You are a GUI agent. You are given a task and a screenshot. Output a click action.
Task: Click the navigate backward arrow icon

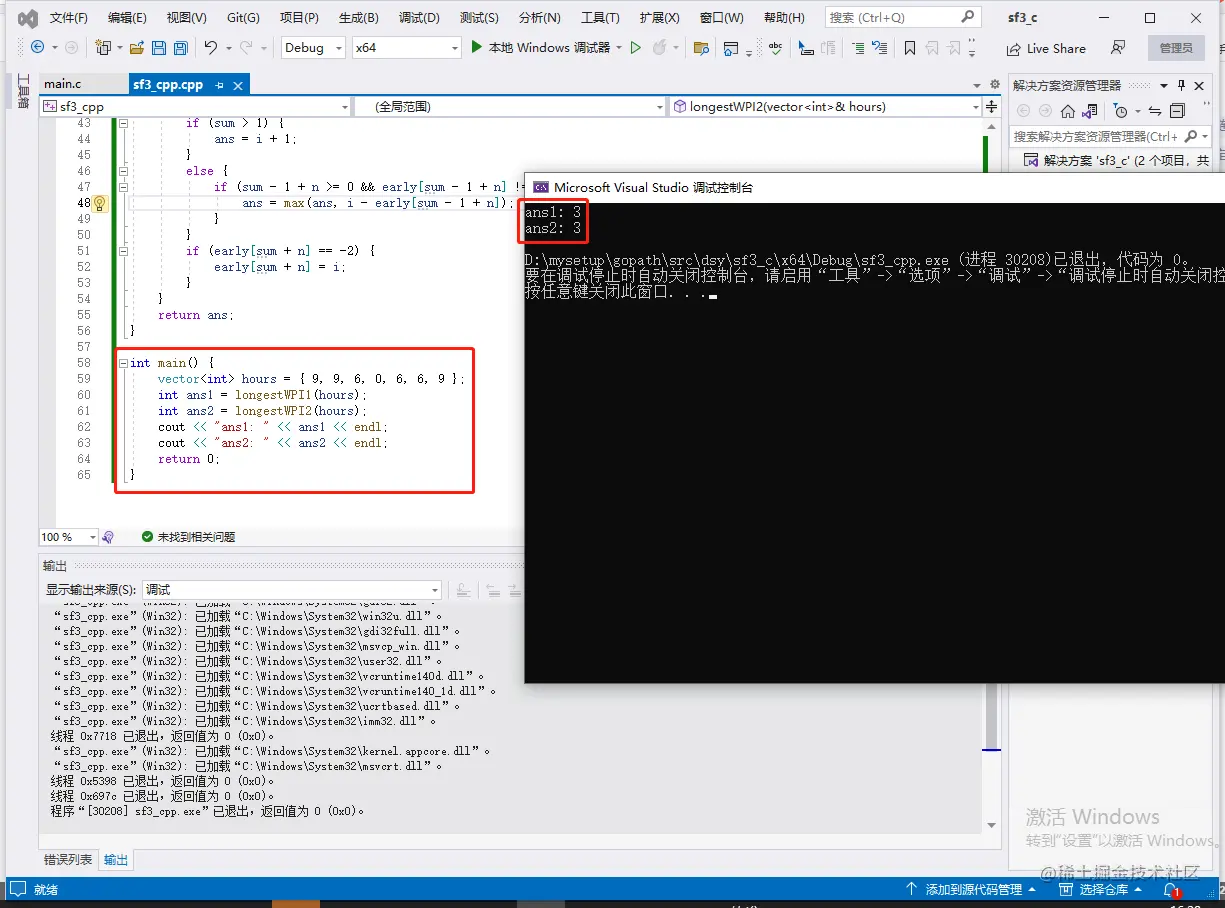[x=38, y=47]
